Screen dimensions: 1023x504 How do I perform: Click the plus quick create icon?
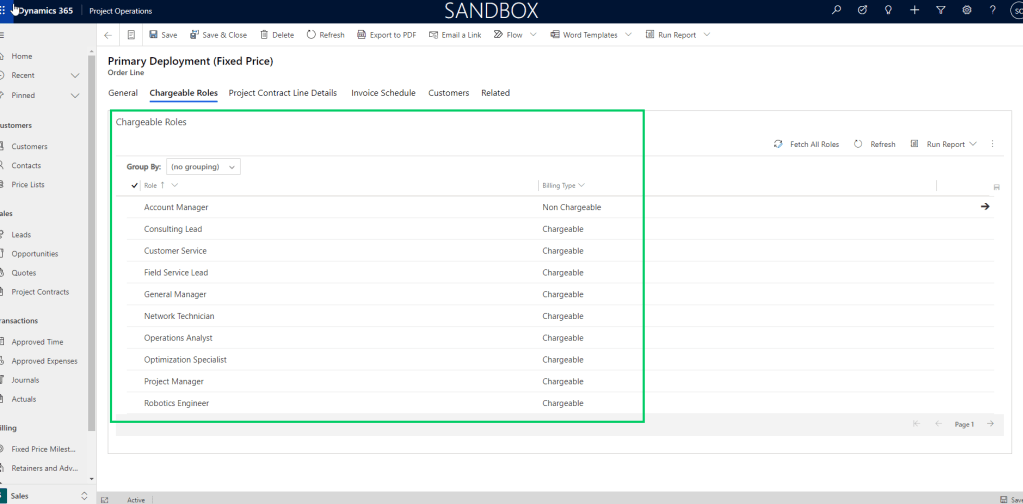point(914,10)
